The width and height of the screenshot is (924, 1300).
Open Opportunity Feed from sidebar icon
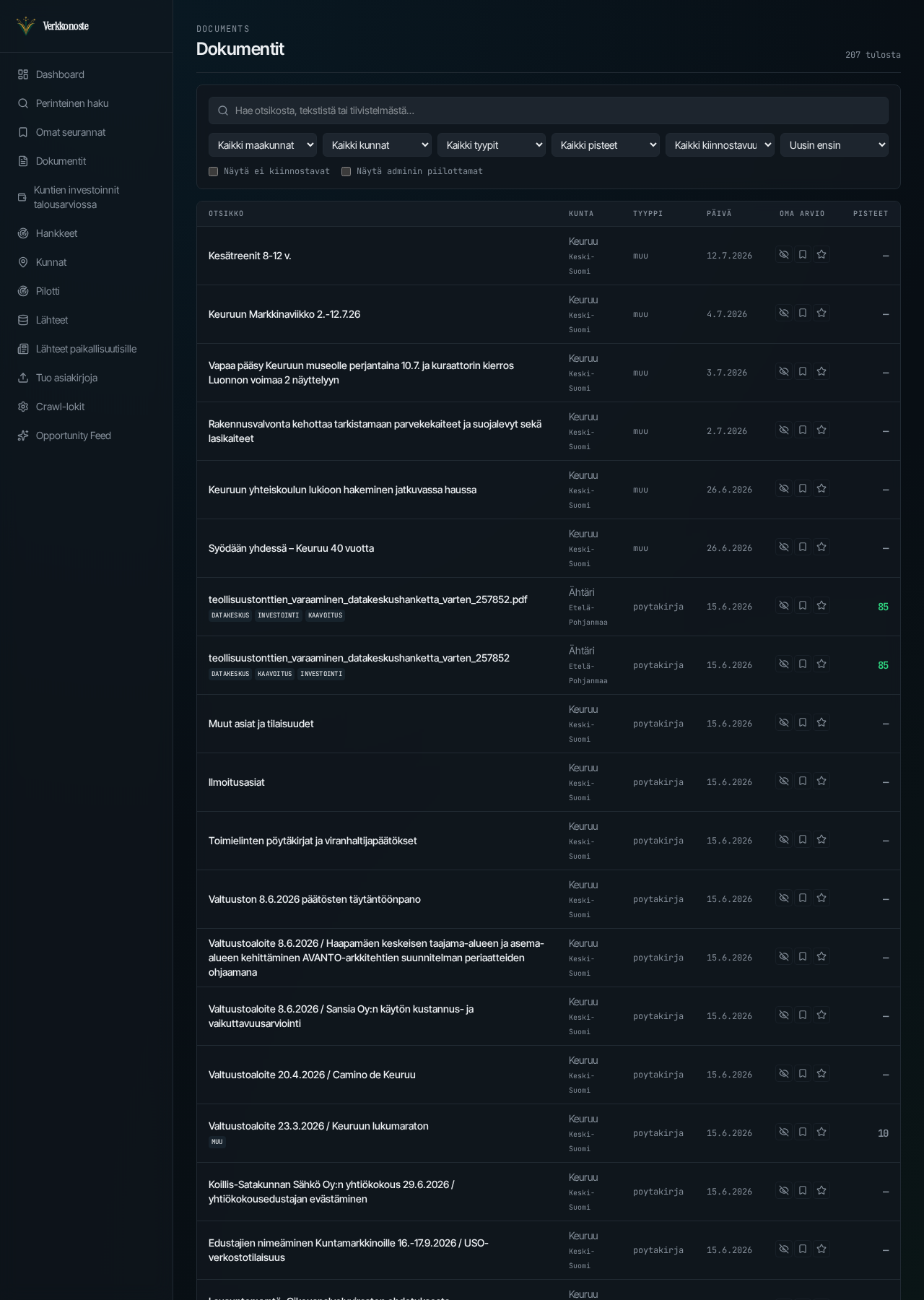point(23,435)
